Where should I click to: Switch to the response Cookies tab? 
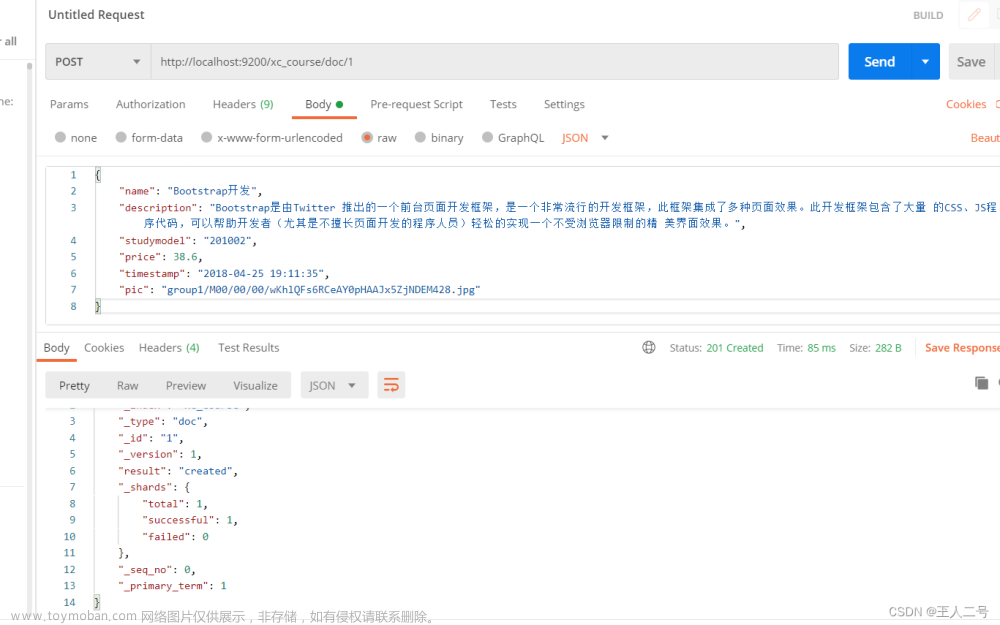(104, 348)
